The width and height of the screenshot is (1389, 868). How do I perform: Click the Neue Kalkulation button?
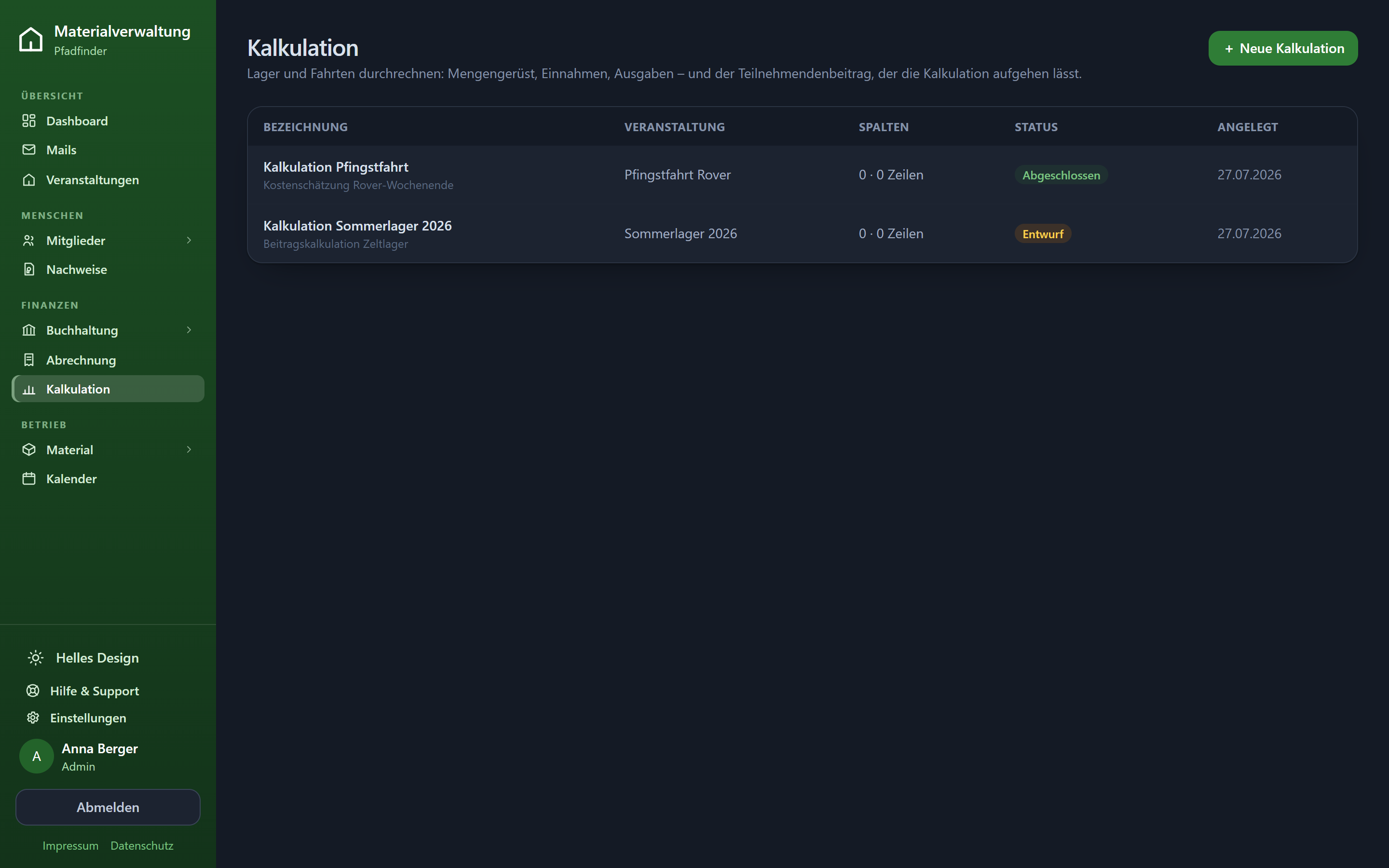pos(1283,48)
